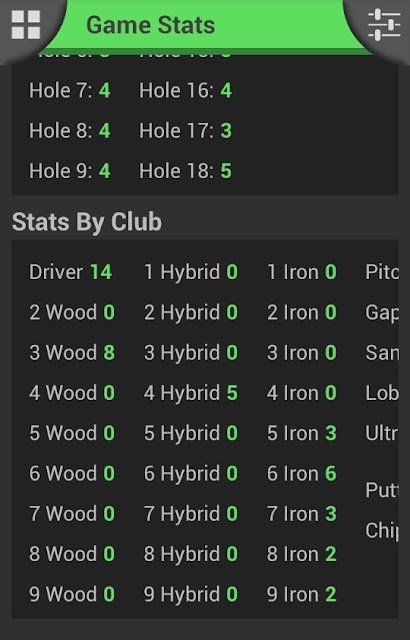410x640 pixels.
Task: Select the partially visible Putt entry
Action: click(x=381, y=490)
